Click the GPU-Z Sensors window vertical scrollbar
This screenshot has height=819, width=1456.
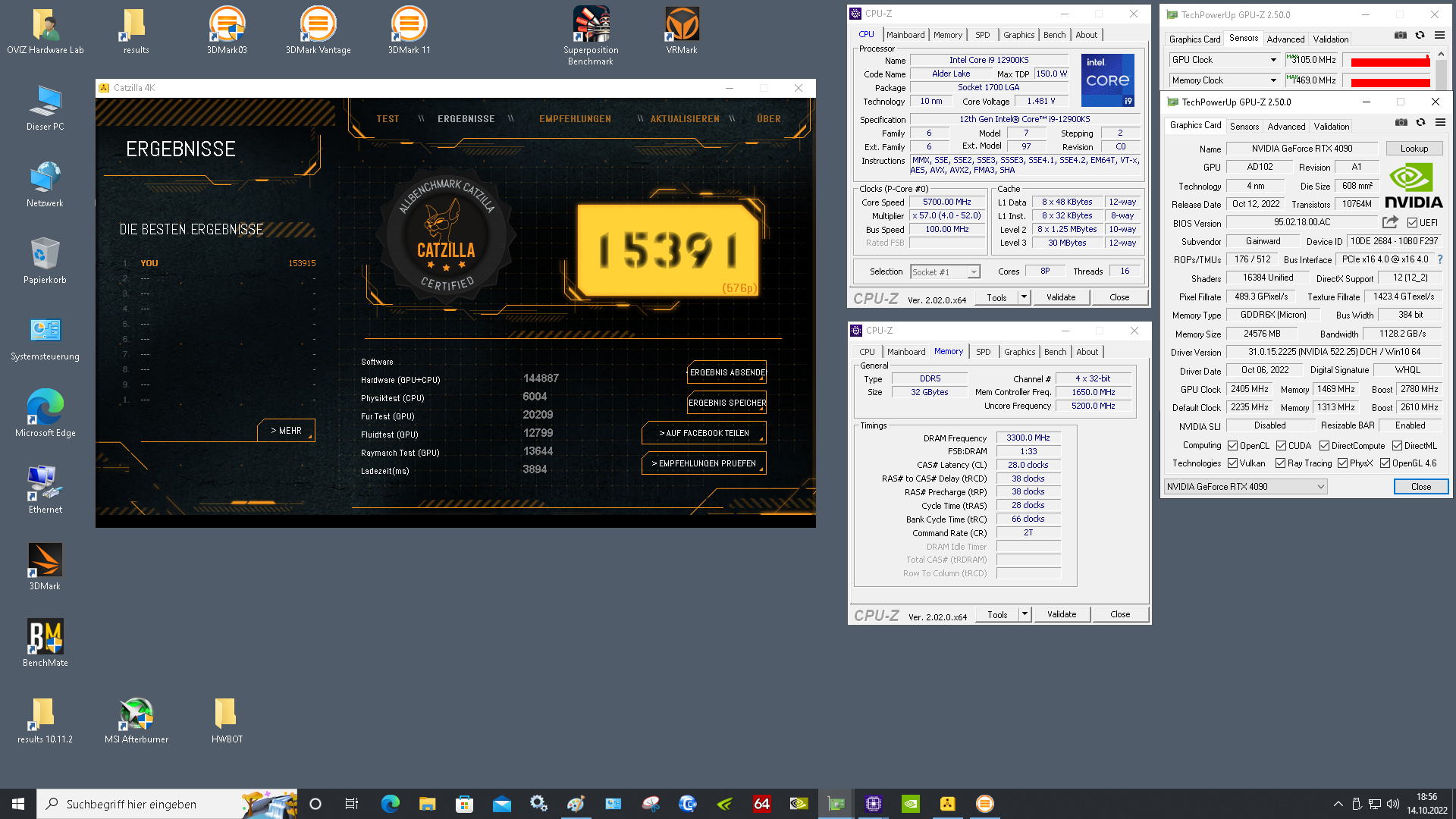pos(1442,70)
